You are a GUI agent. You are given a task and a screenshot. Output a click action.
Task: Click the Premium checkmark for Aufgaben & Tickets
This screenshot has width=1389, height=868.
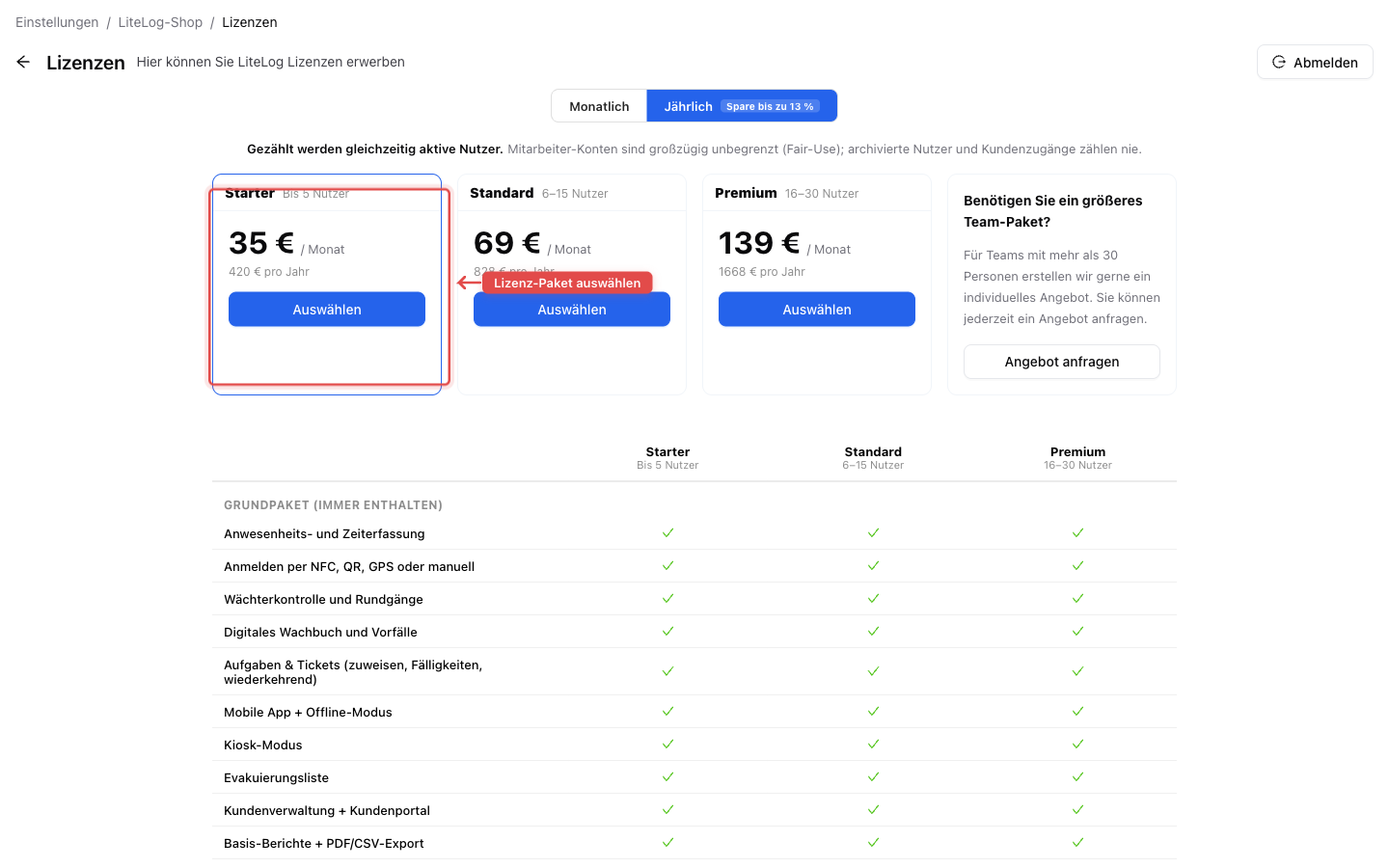click(1077, 671)
